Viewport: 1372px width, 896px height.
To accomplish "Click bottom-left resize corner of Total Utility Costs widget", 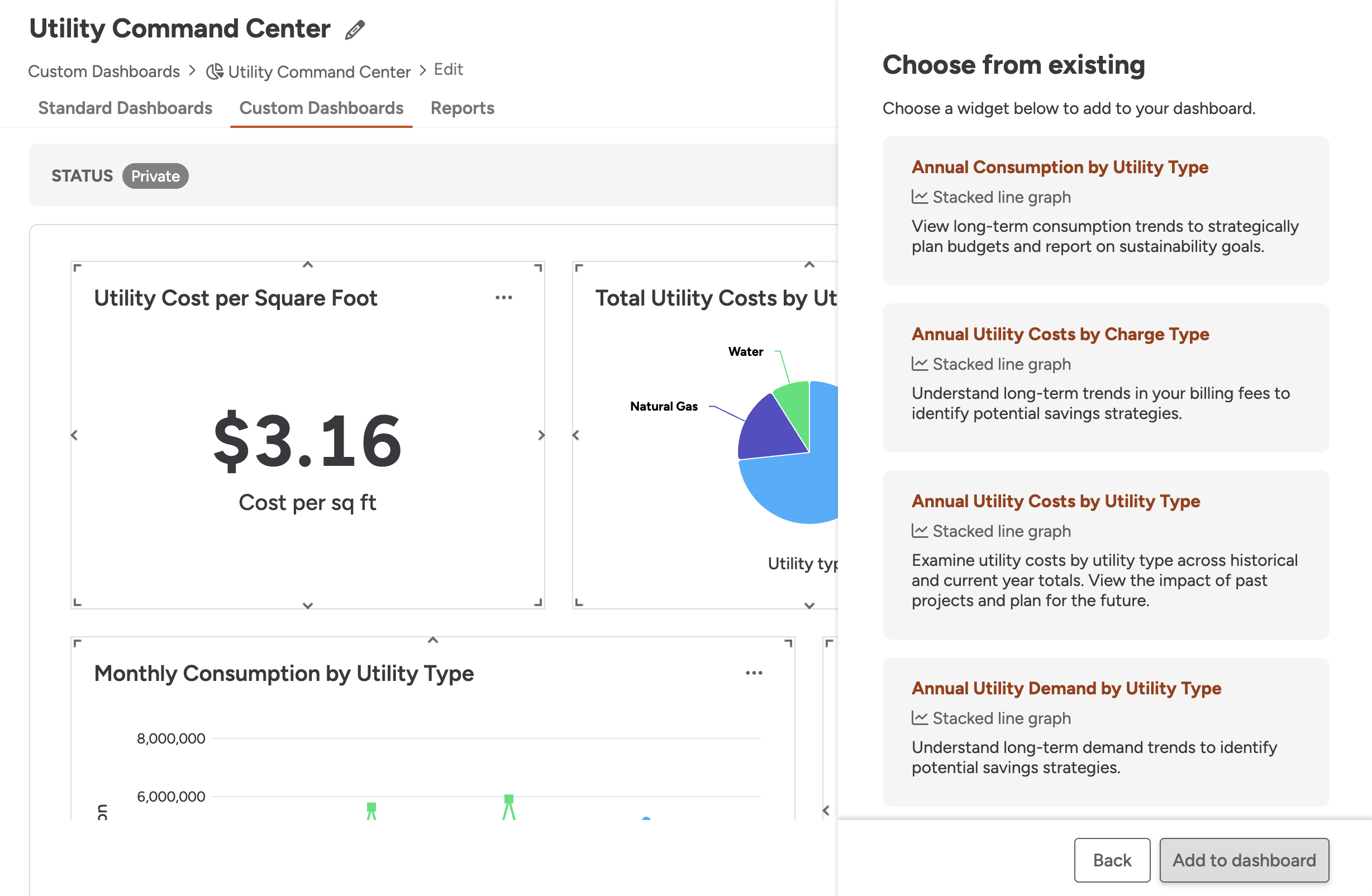I will pos(579,603).
